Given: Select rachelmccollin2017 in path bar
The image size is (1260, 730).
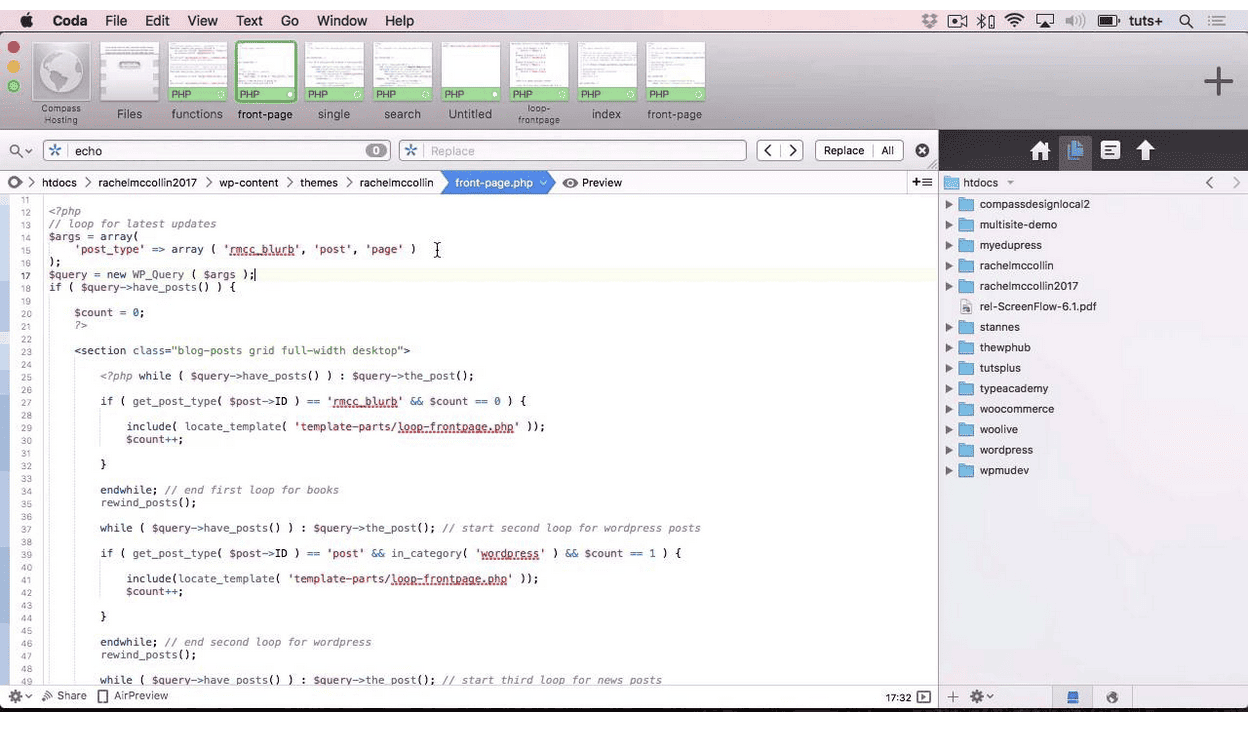Looking at the screenshot, I should (147, 183).
